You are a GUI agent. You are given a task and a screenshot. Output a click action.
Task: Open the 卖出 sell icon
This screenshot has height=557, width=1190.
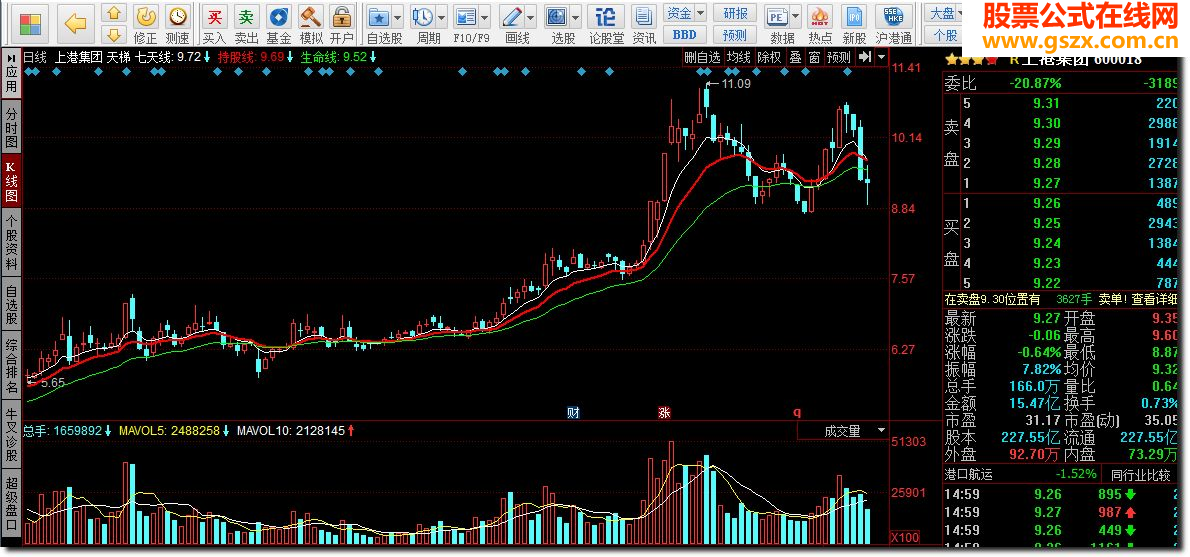tap(246, 16)
